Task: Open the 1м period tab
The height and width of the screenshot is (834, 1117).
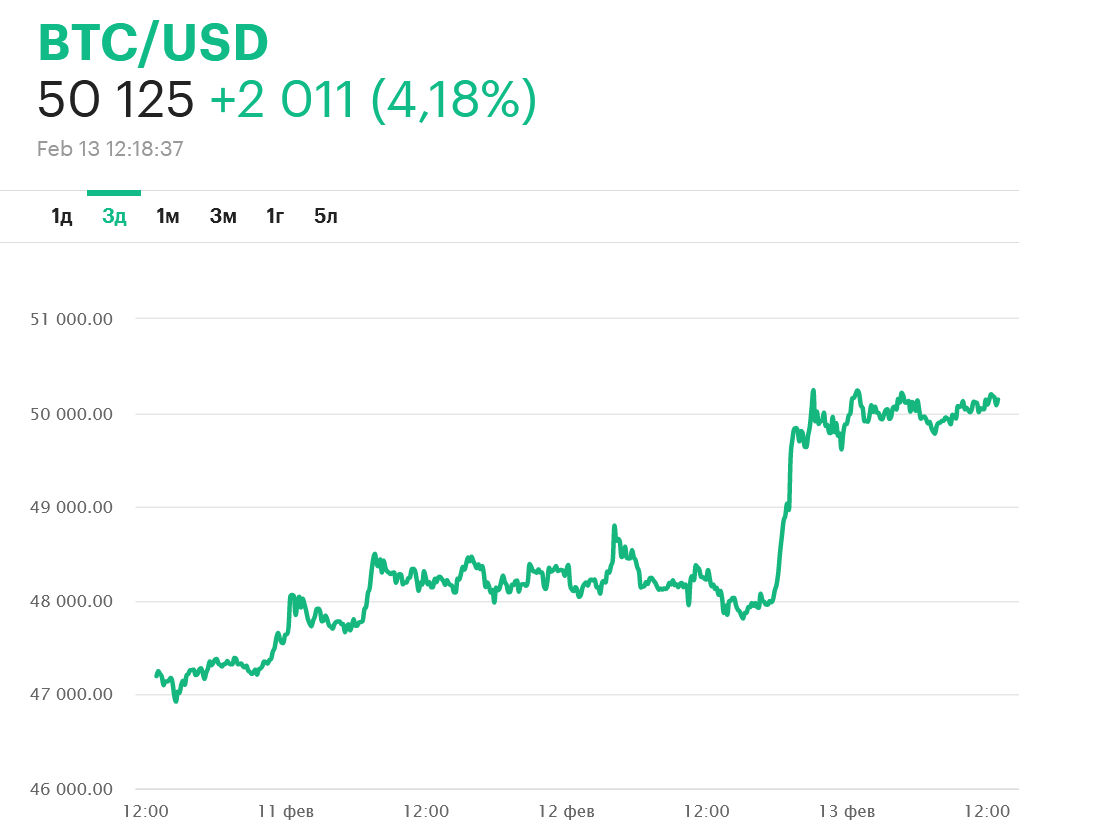Action: click(167, 216)
